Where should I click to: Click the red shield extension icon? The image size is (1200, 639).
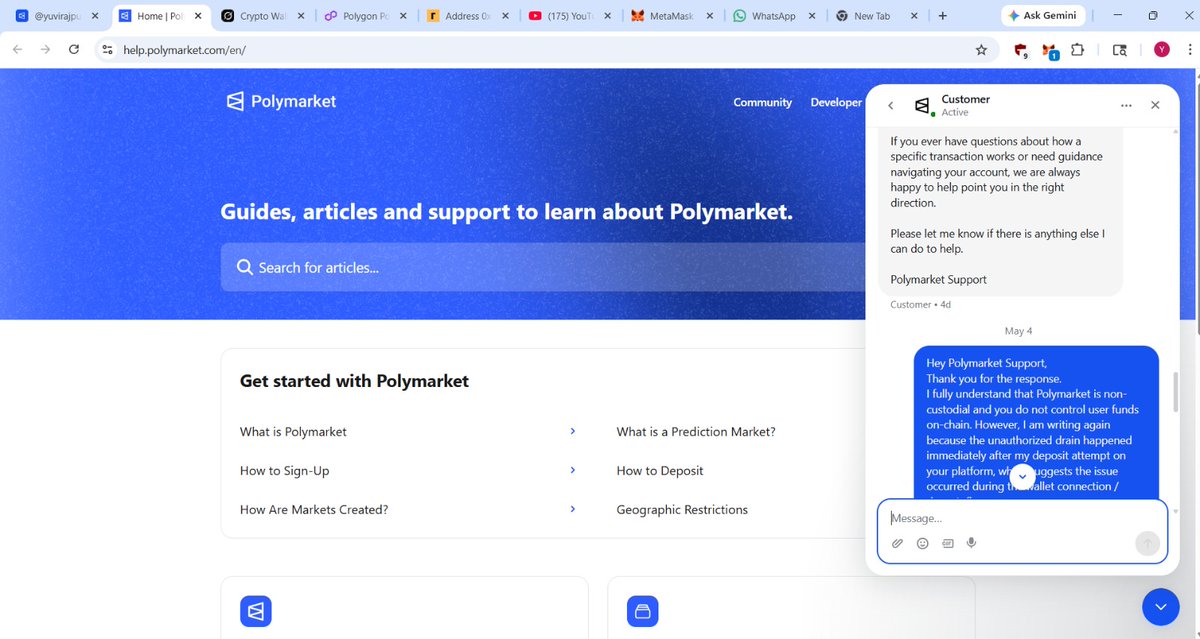[1021, 50]
